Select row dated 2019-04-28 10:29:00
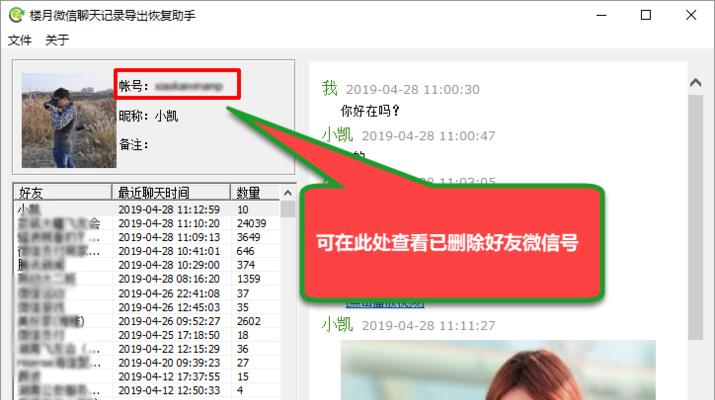The height and width of the screenshot is (400, 715). (147, 265)
